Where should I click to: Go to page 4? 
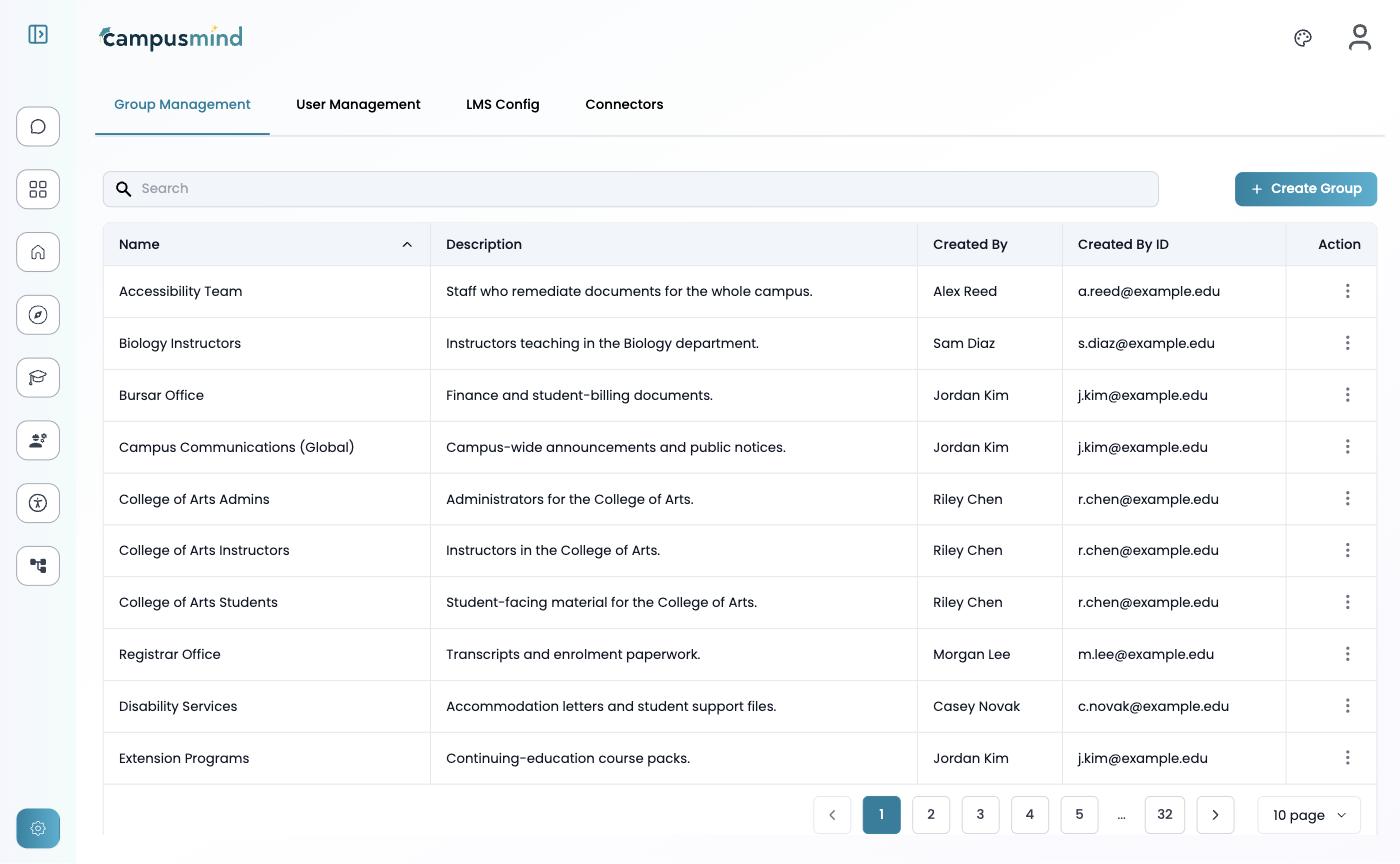coord(1030,815)
